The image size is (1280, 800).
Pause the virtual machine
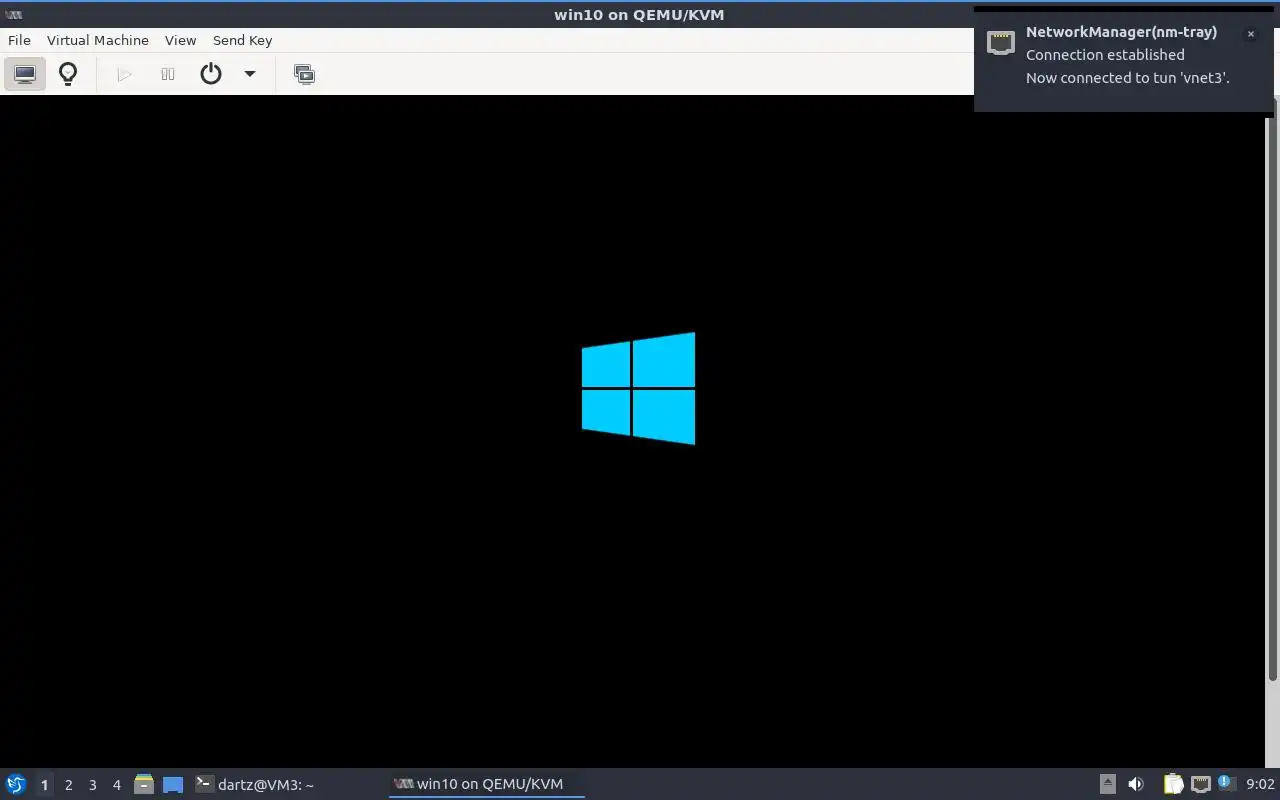(x=168, y=74)
